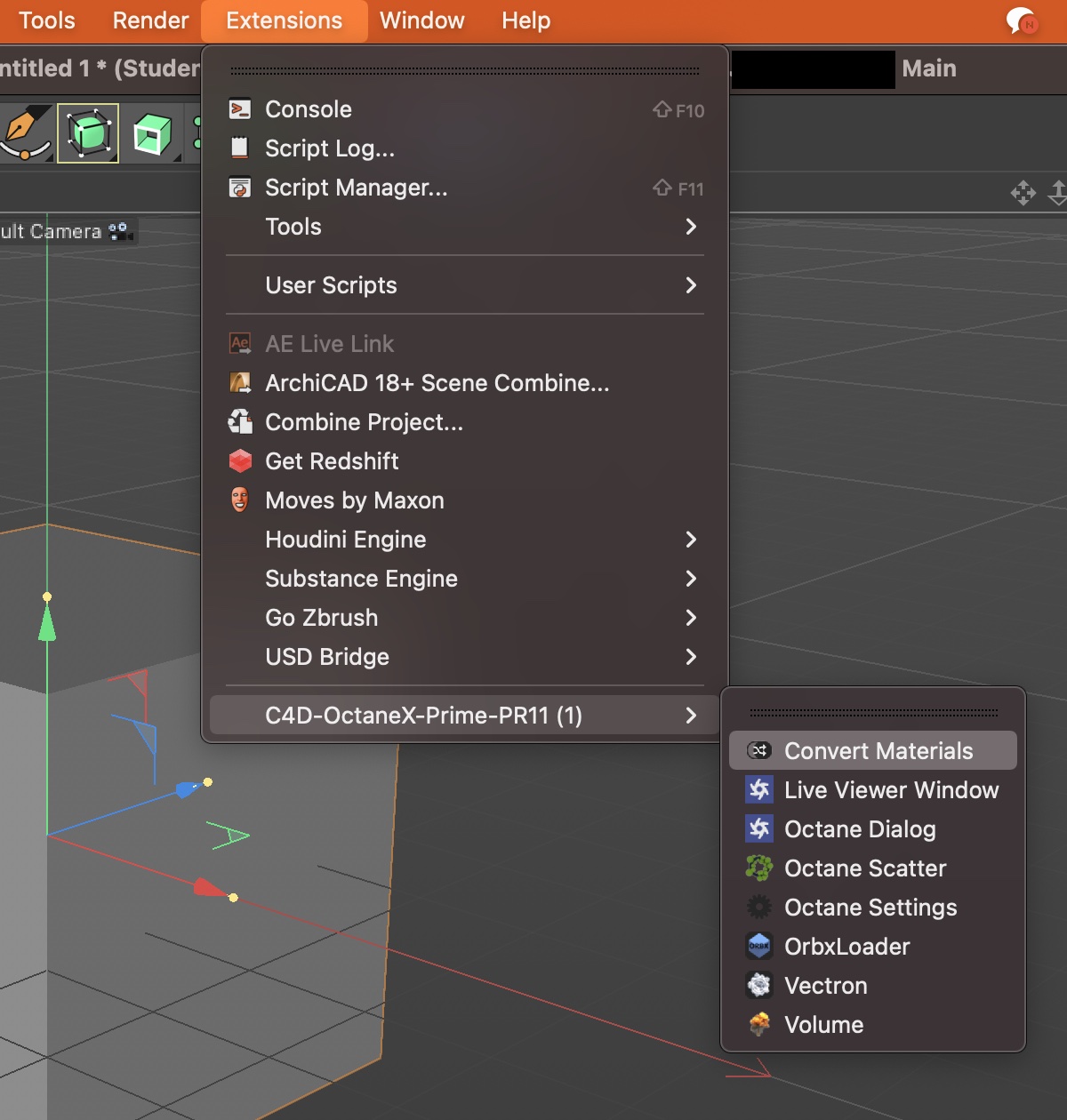Click the red X-axis arrow handle
This screenshot has width=1067, height=1120.
(210, 887)
